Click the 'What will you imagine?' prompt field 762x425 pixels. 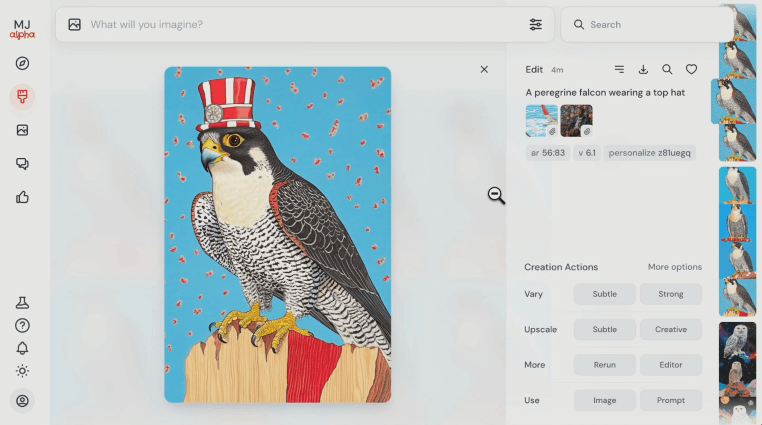[x=300, y=24]
